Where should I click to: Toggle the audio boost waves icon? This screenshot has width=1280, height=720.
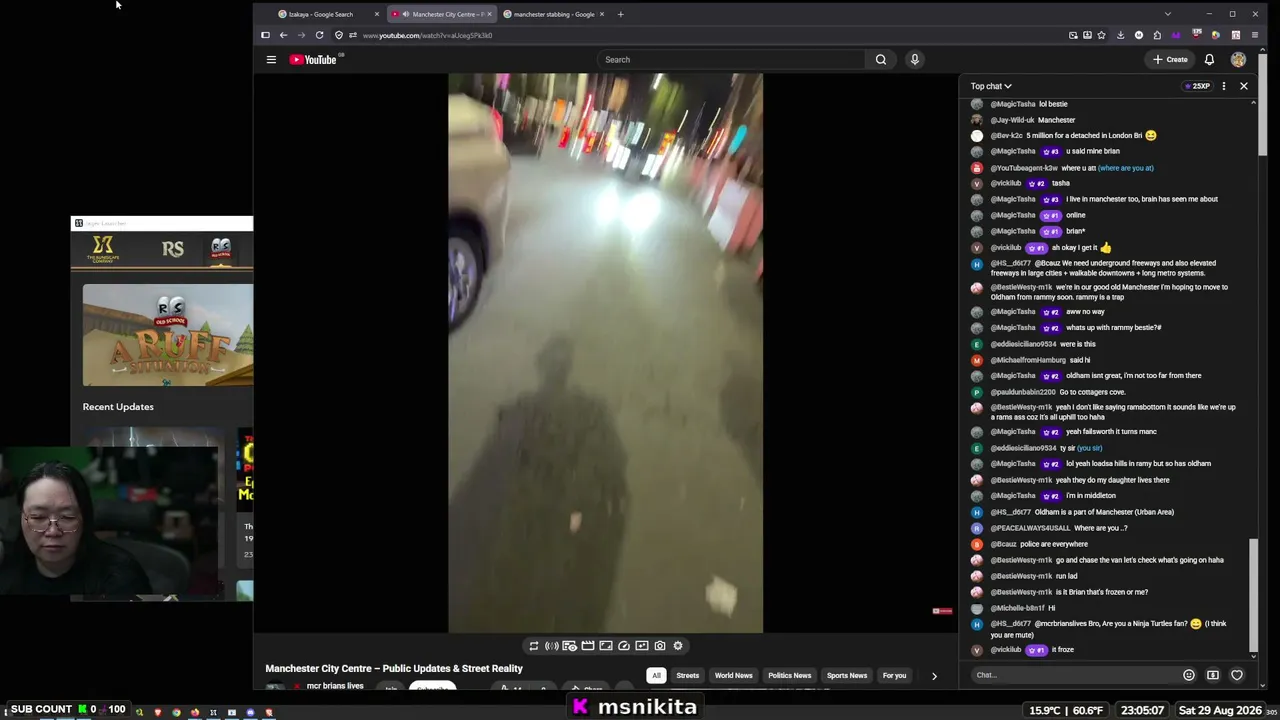[x=552, y=646]
